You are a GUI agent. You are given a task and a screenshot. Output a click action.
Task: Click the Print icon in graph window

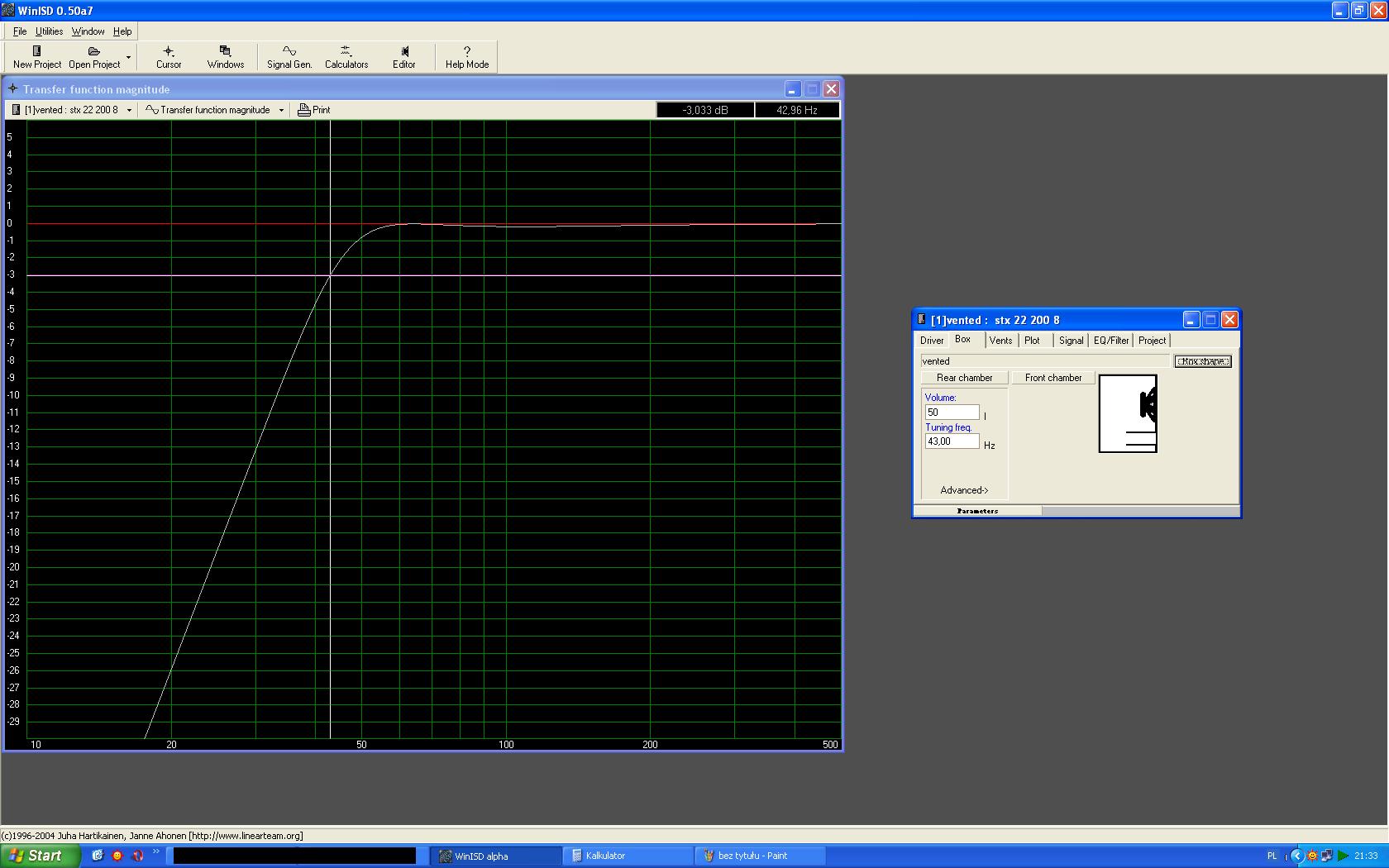304,110
